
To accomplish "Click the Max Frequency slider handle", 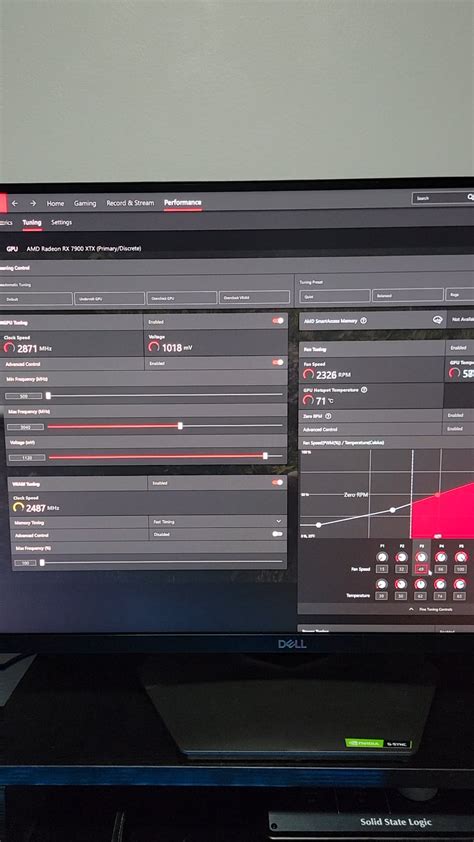I will click(180, 426).
